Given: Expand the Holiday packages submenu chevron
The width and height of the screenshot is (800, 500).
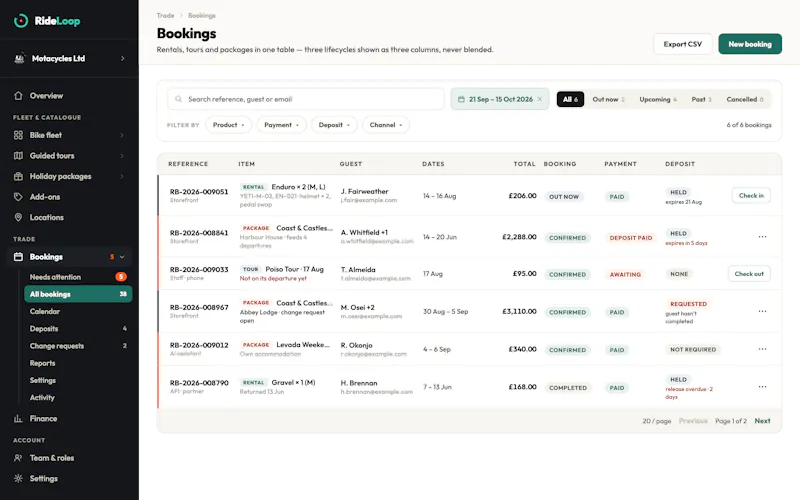Looking at the screenshot, I should pos(122,177).
